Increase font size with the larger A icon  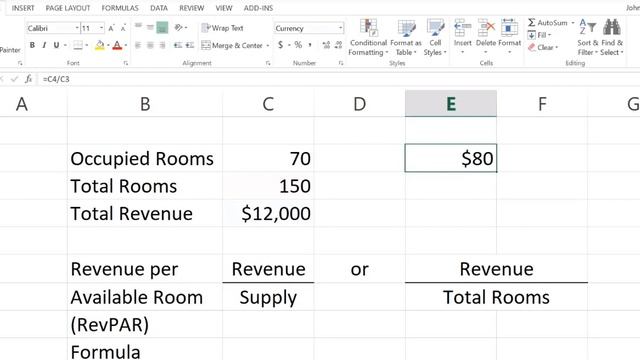(111, 28)
